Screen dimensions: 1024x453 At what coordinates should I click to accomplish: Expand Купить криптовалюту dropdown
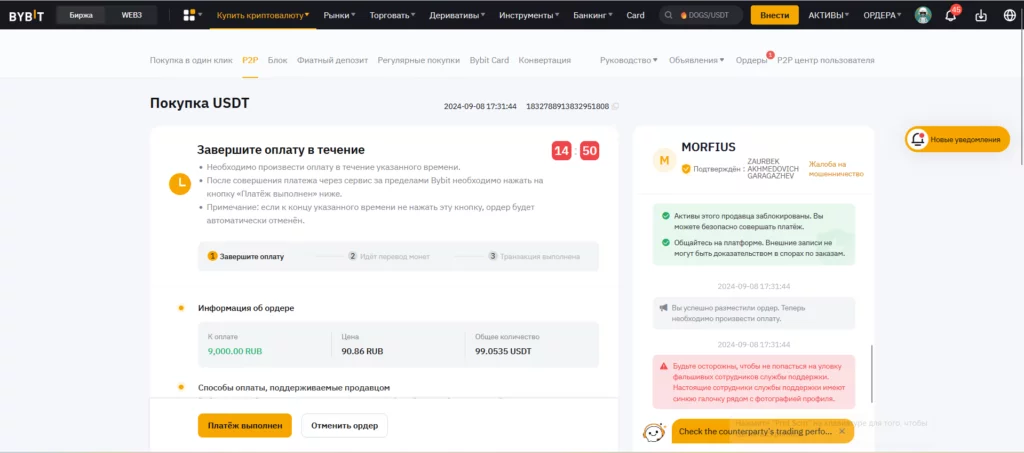tap(263, 15)
